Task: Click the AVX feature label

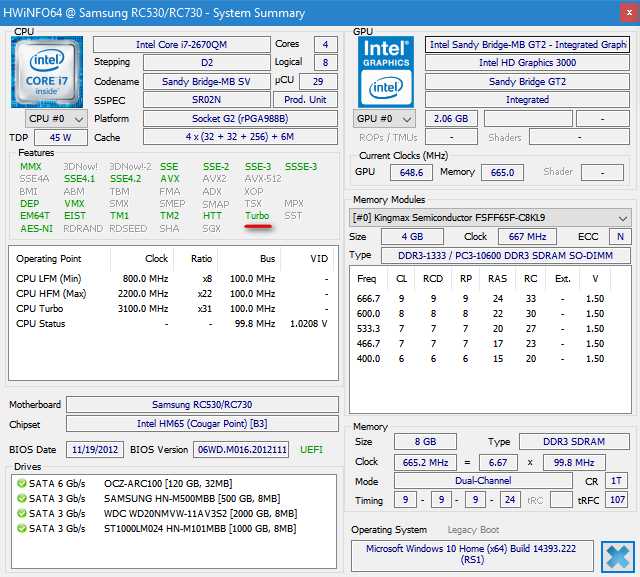Action: click(170, 179)
